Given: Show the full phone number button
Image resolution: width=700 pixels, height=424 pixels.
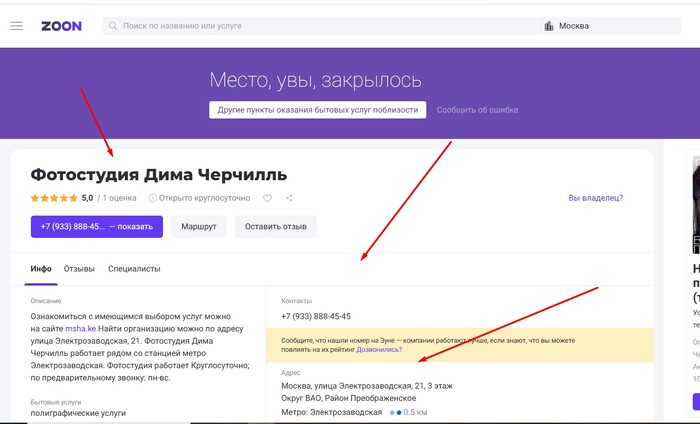Looking at the screenshot, I should click(97, 227).
